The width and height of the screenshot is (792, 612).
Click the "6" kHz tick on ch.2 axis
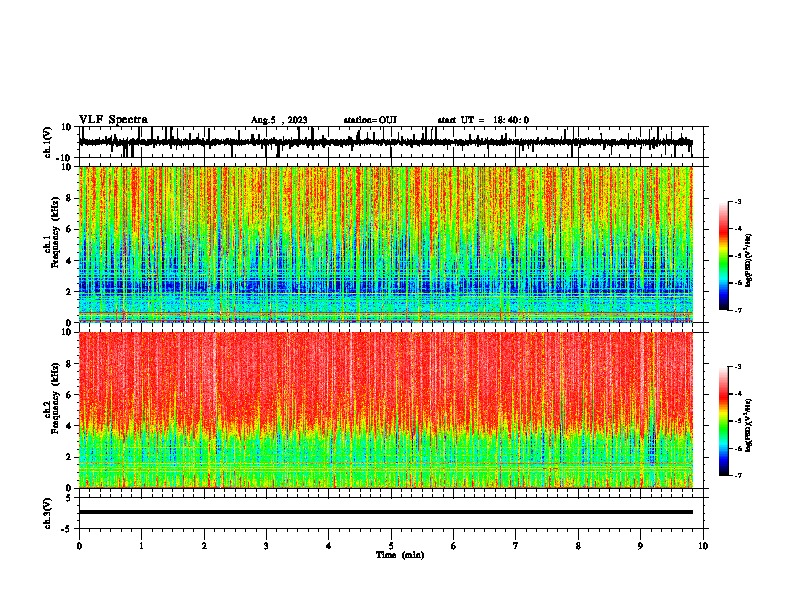tap(70, 395)
